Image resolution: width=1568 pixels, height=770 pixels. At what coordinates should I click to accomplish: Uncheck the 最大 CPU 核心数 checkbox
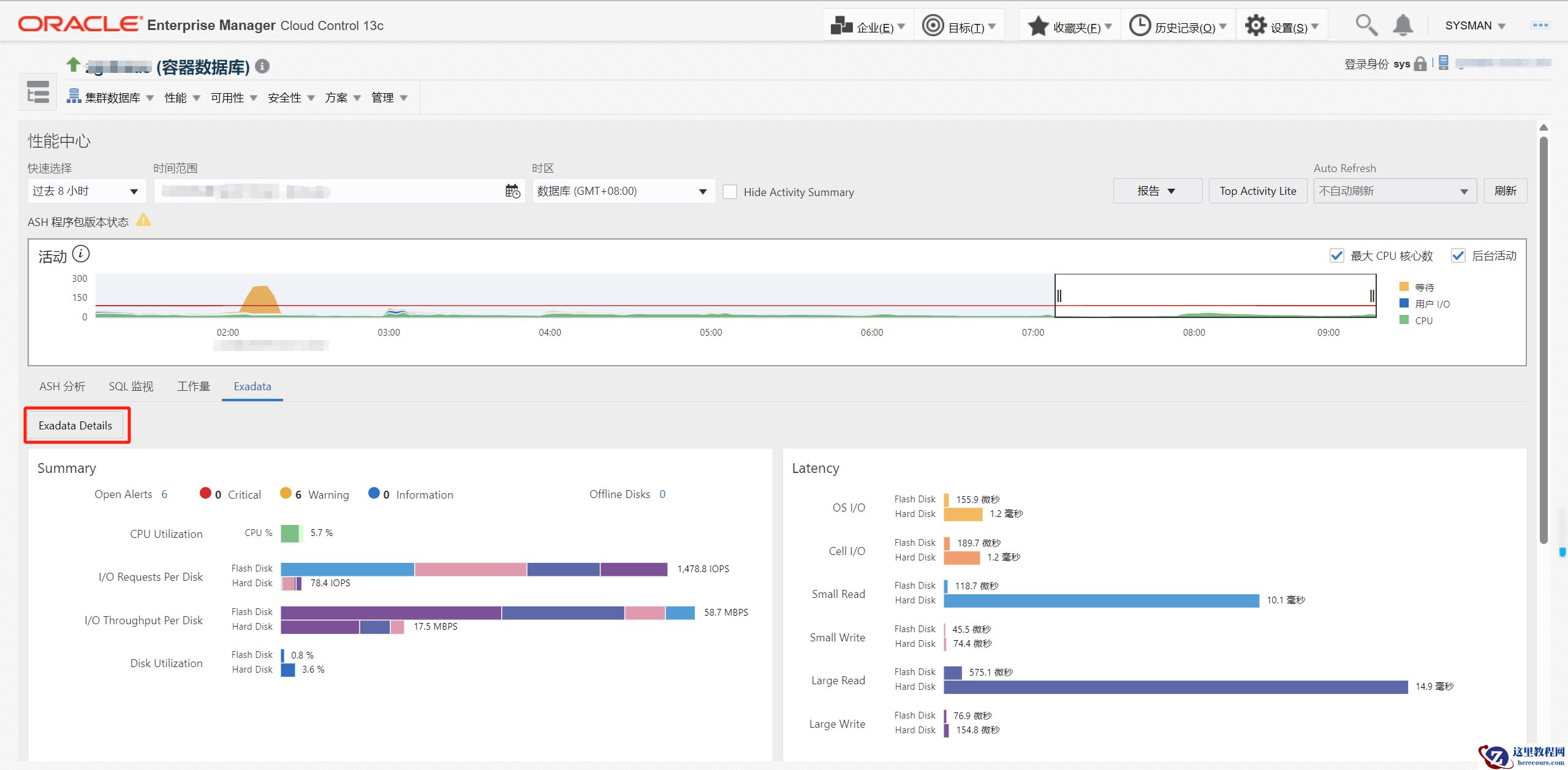[1336, 255]
